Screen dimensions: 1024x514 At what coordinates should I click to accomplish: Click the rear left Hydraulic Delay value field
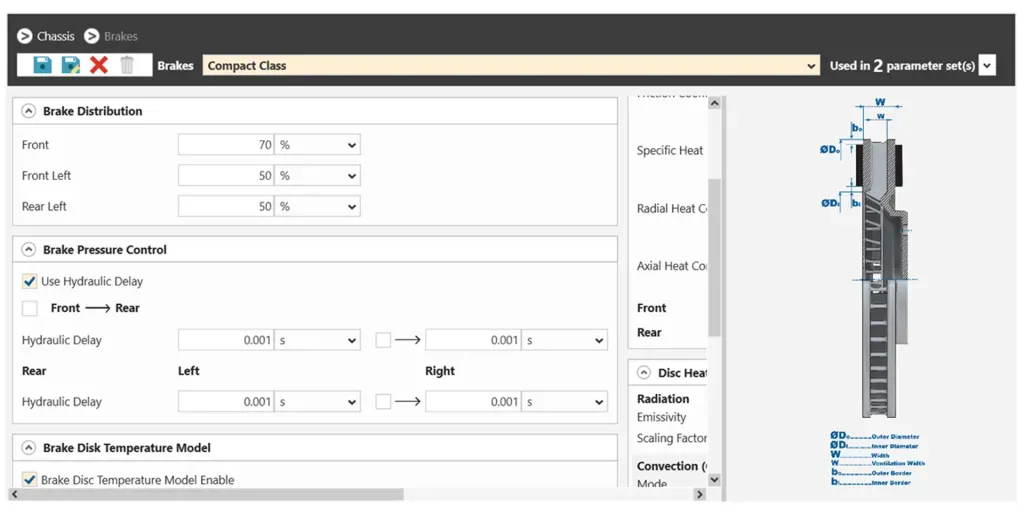click(226, 402)
